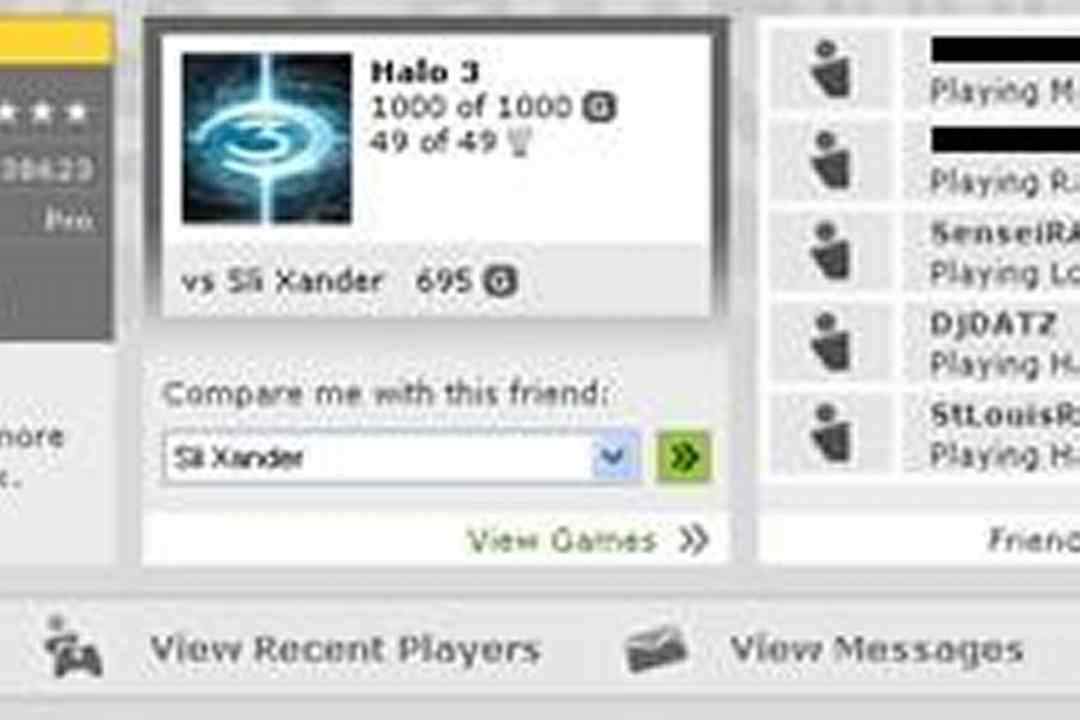This screenshot has height=720, width=1080.
Task: Open the SenseiRA gamertag profile
Action: coord(1005,233)
